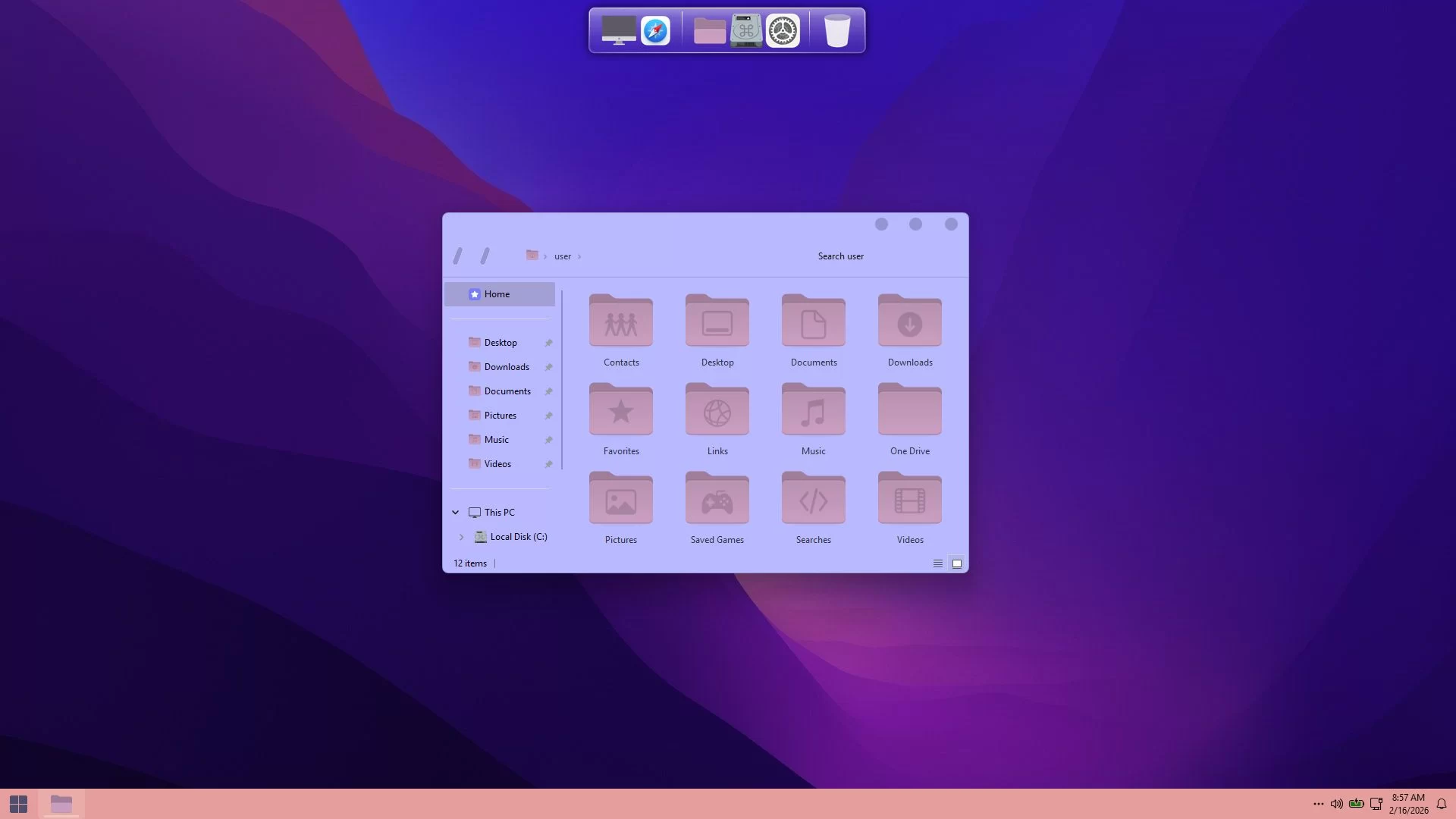1456x819 pixels.
Task: Open the Trash in the dock
Action: (x=836, y=30)
